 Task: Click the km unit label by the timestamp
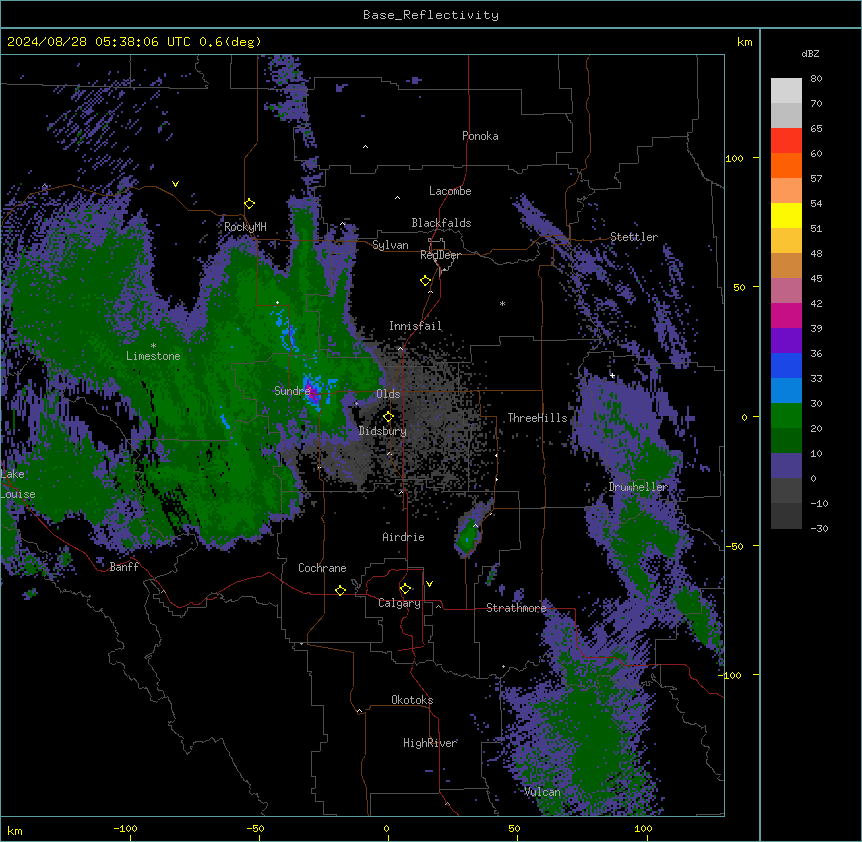[744, 42]
